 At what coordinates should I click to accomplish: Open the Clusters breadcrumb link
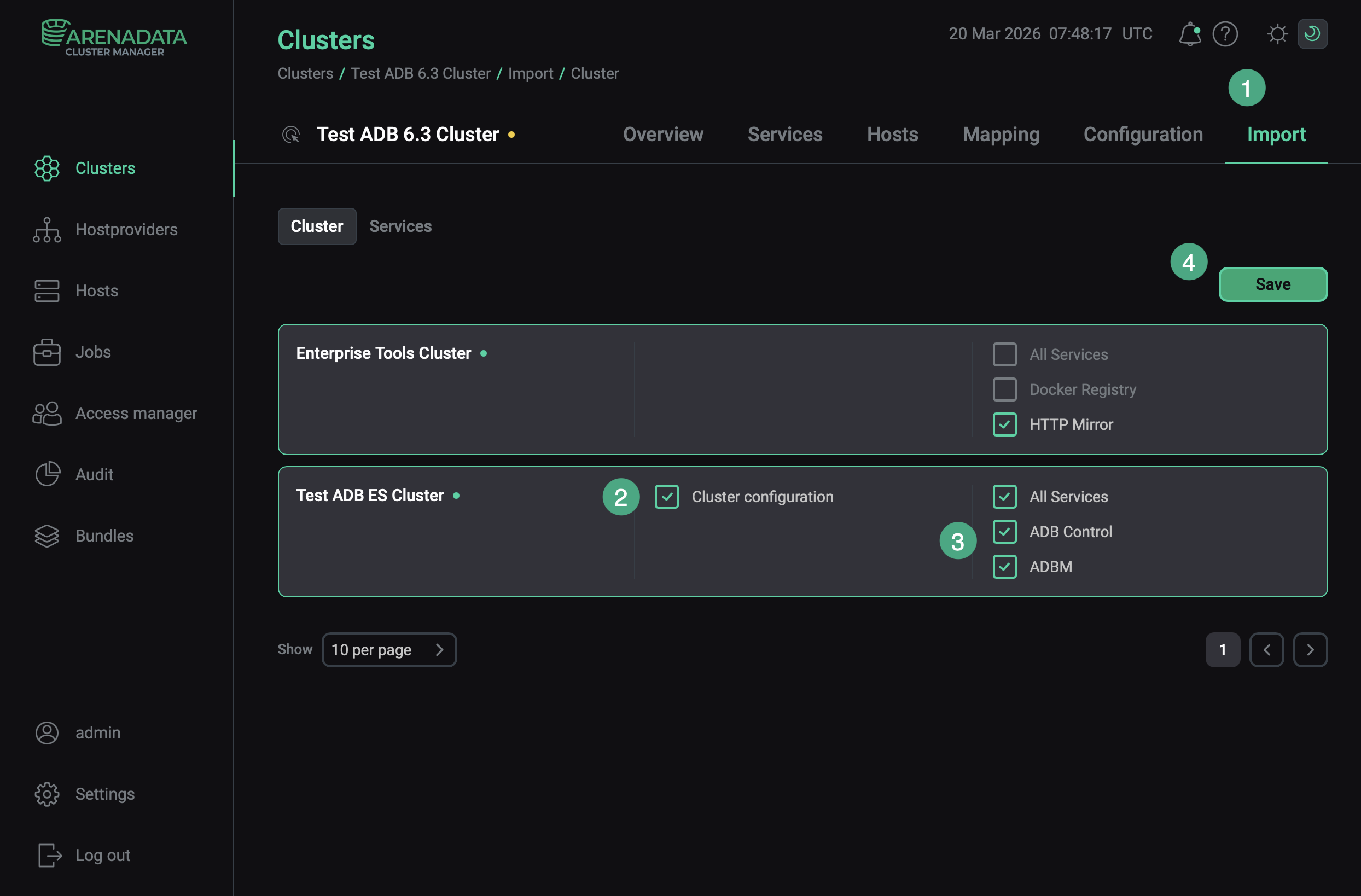(x=305, y=73)
